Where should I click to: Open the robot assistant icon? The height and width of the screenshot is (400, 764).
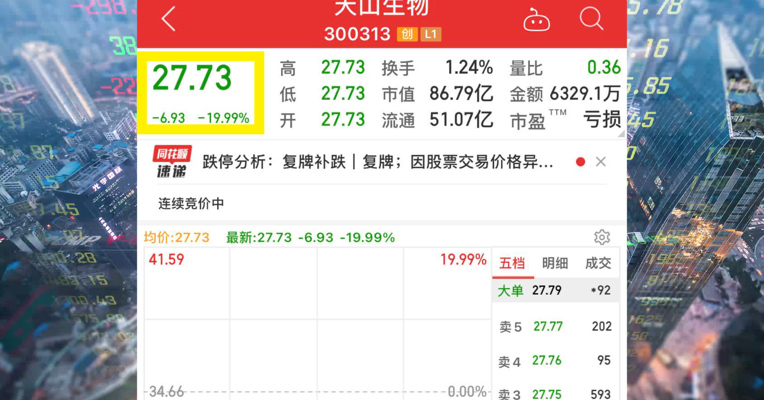[536, 20]
